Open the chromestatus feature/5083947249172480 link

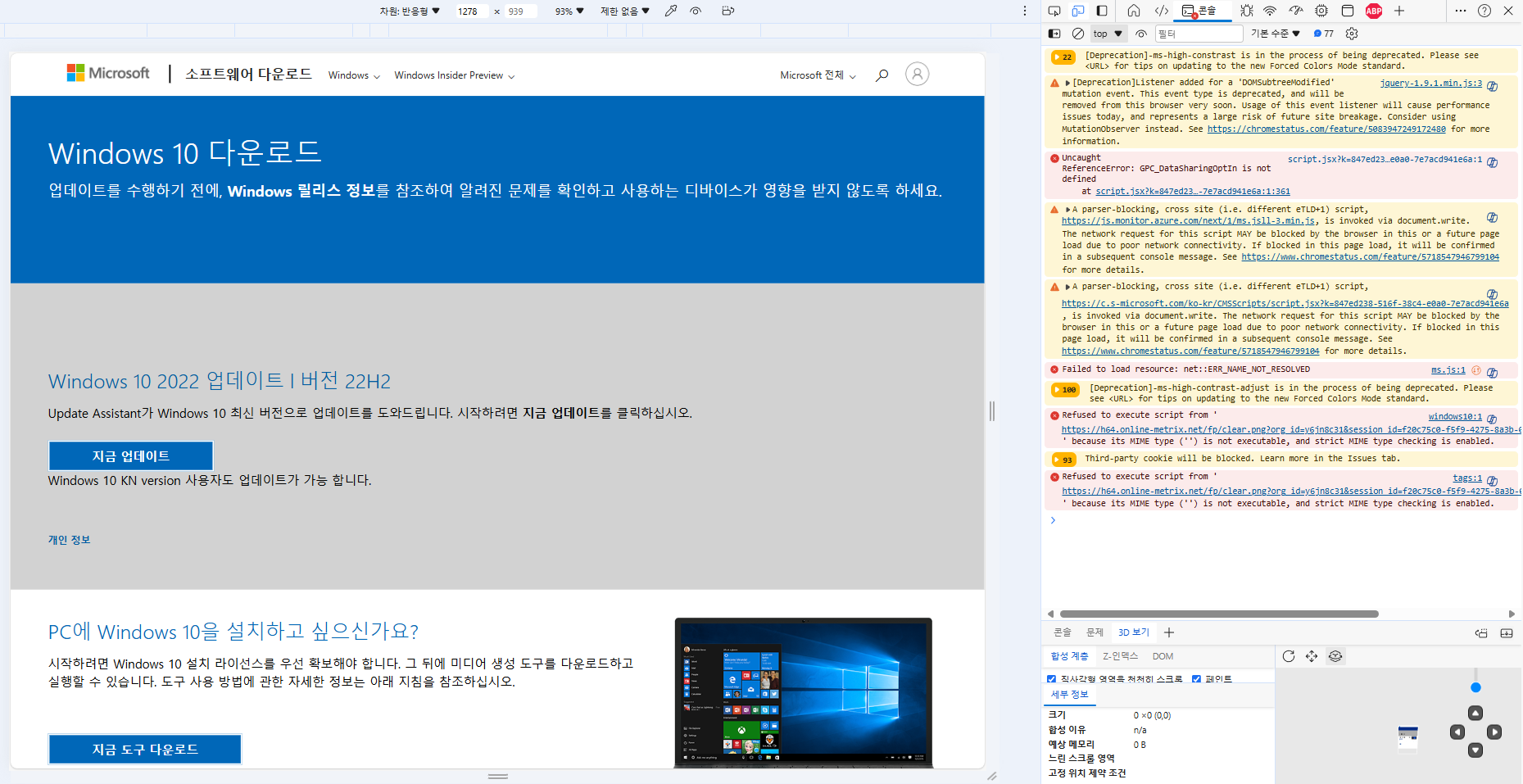click(x=1326, y=129)
